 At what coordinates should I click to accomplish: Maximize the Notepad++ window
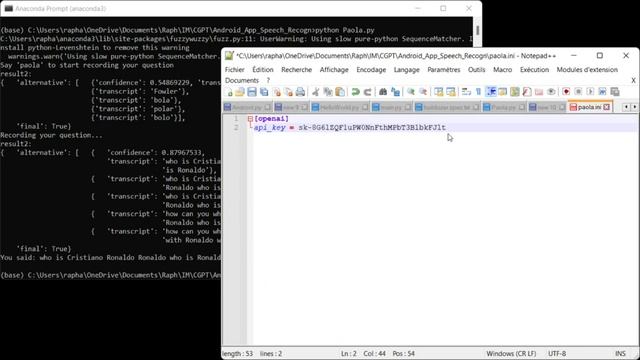(600, 56)
